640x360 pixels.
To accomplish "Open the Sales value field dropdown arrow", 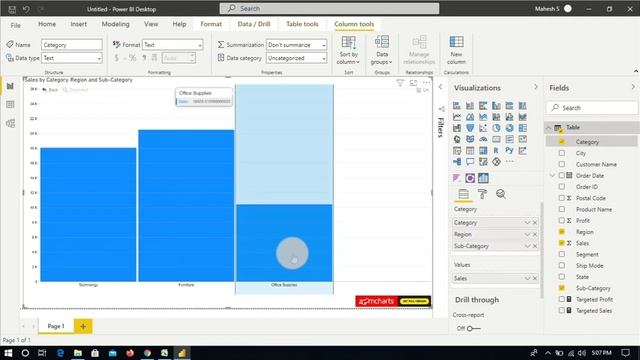I will (527, 278).
